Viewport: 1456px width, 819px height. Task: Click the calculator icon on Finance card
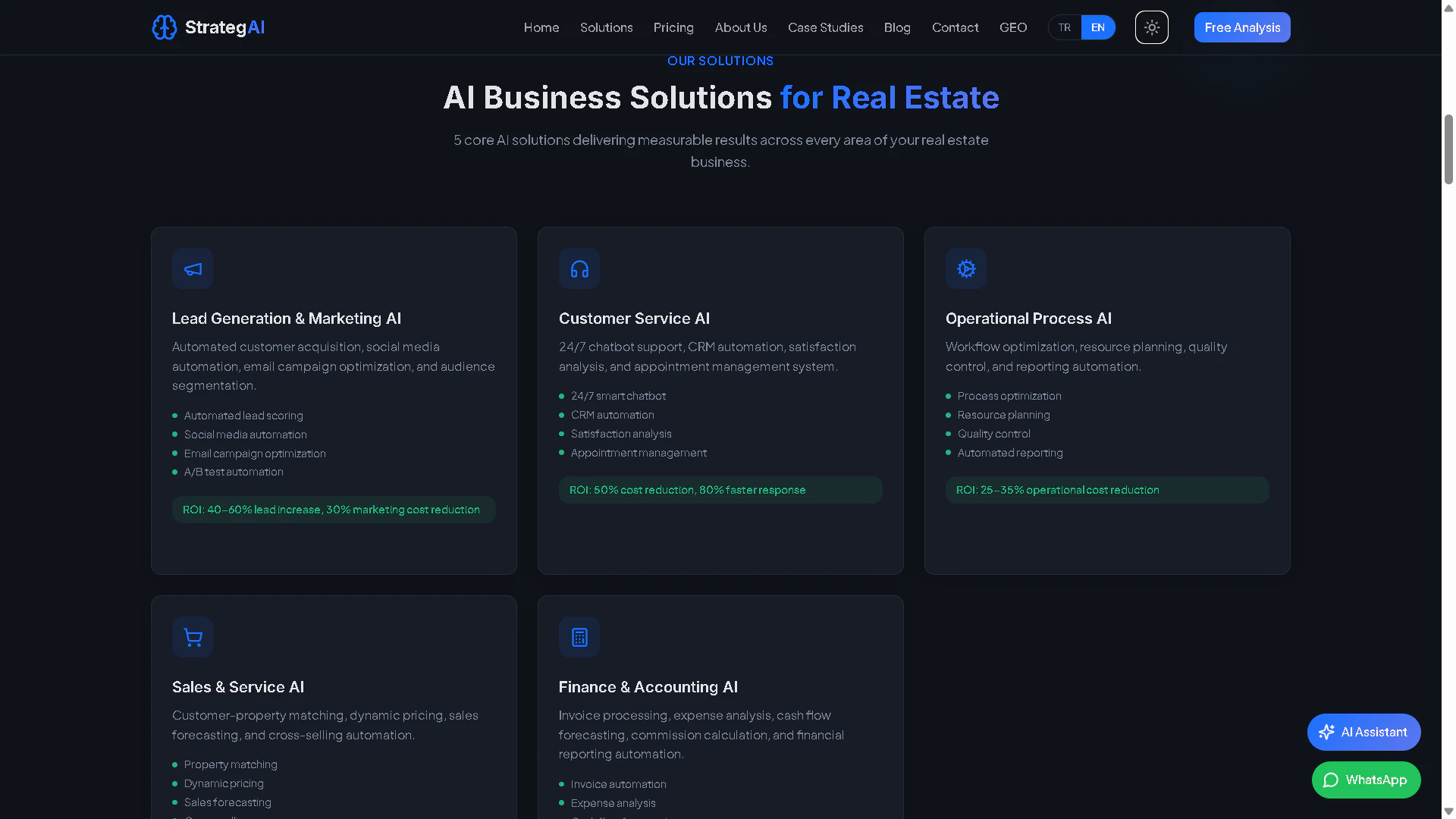(x=579, y=637)
